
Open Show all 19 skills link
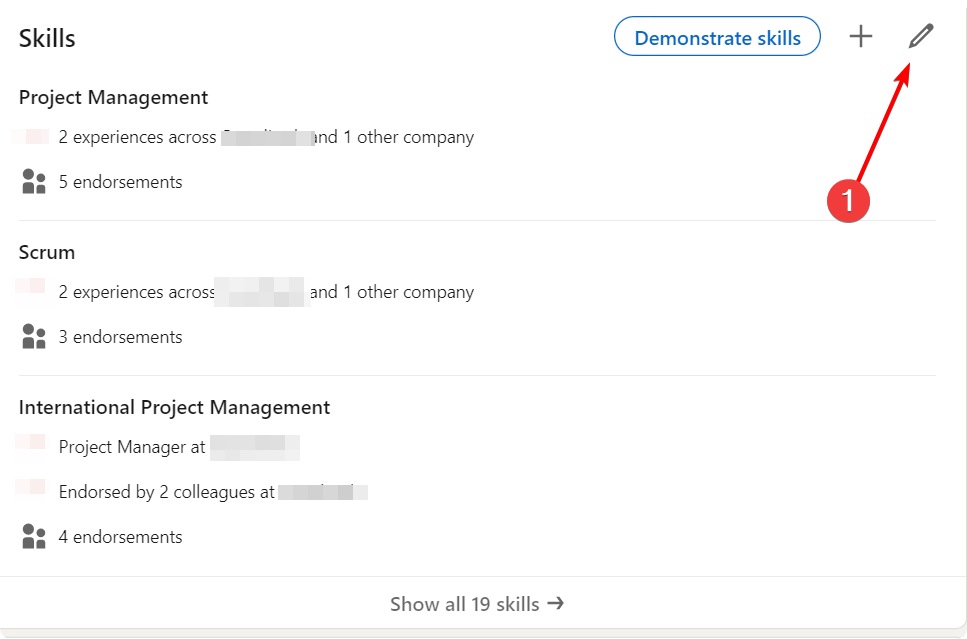click(465, 604)
